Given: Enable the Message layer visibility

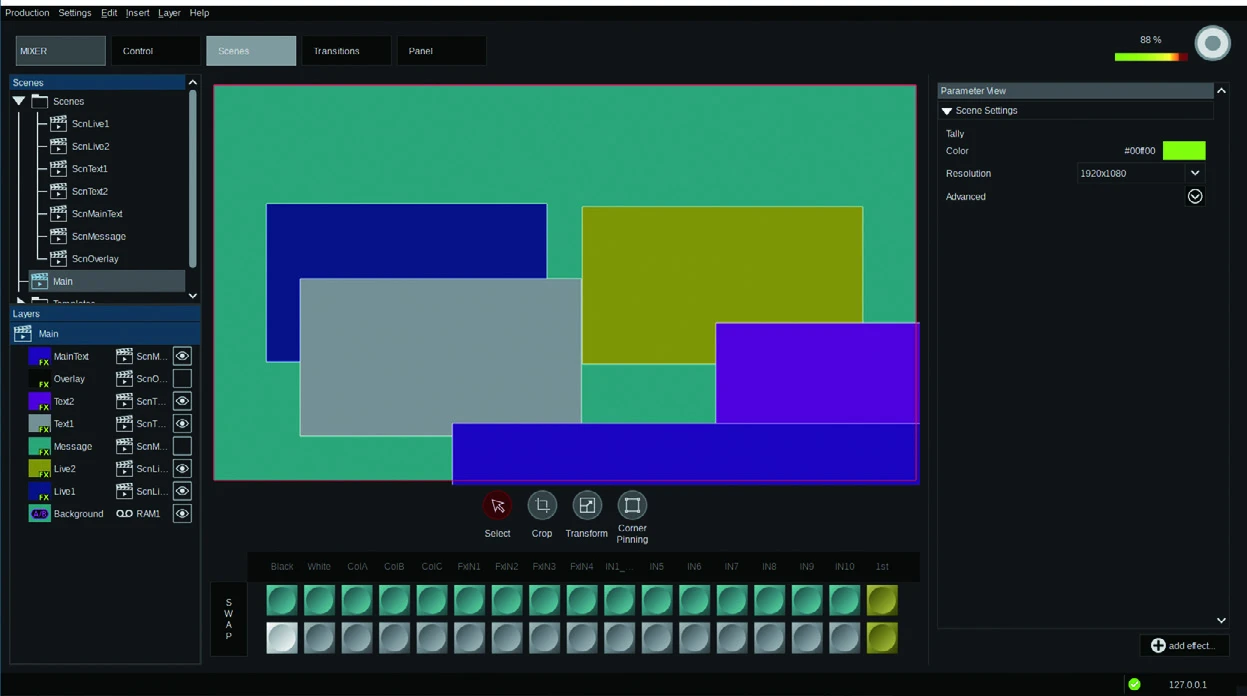Looking at the screenshot, I should [182, 446].
